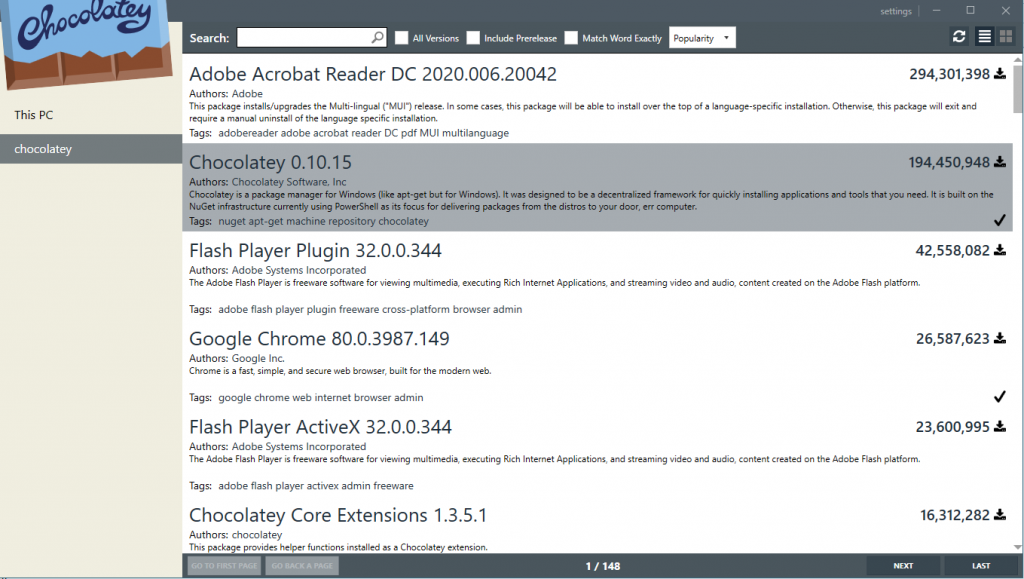Image resolution: width=1024 pixels, height=579 pixels.
Task: Minimize the Chocolatey GUI window
Action: point(936,10)
